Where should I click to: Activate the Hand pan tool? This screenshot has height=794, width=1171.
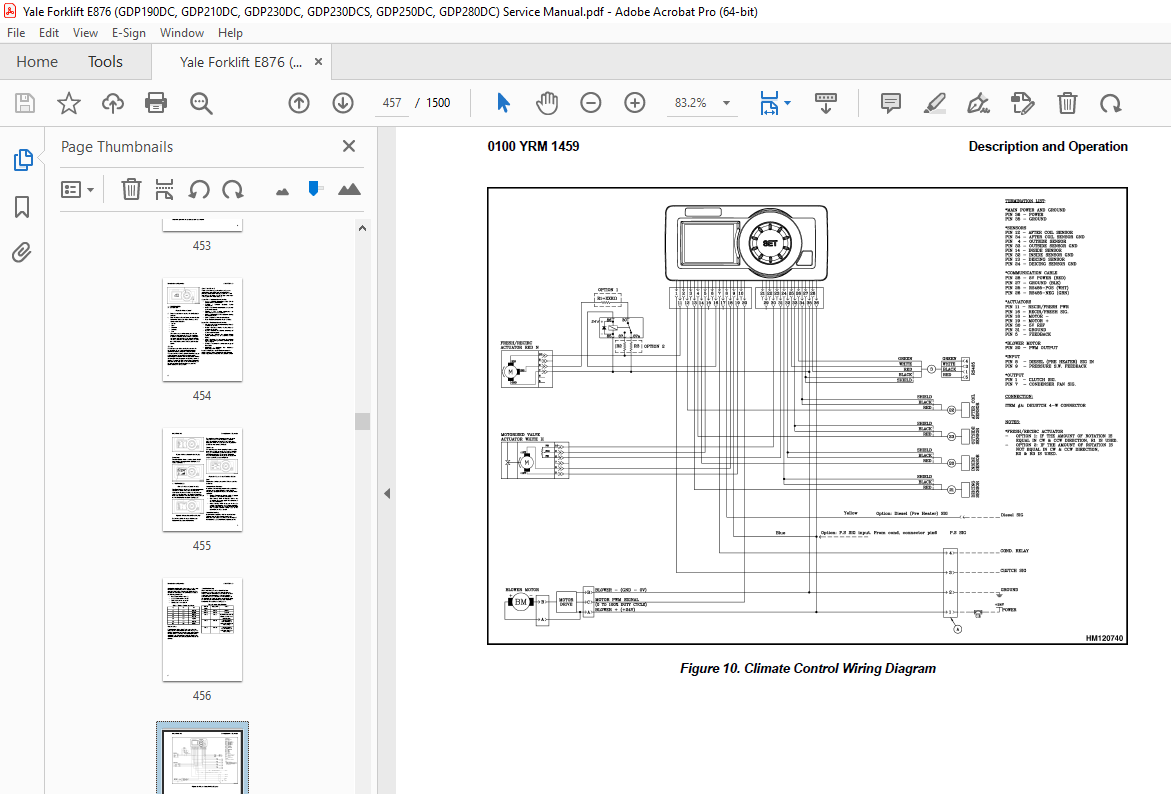coord(547,103)
